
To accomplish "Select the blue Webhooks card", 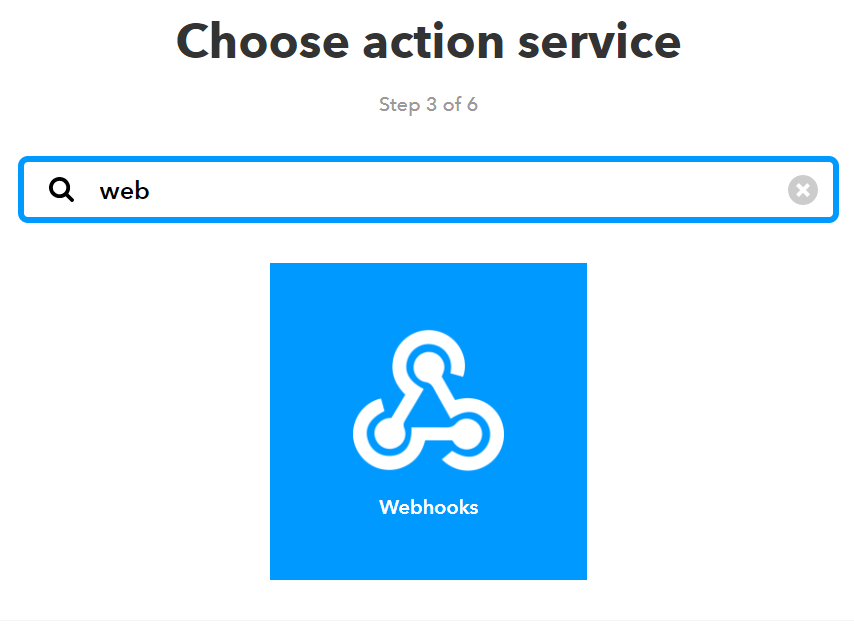I will (428, 421).
